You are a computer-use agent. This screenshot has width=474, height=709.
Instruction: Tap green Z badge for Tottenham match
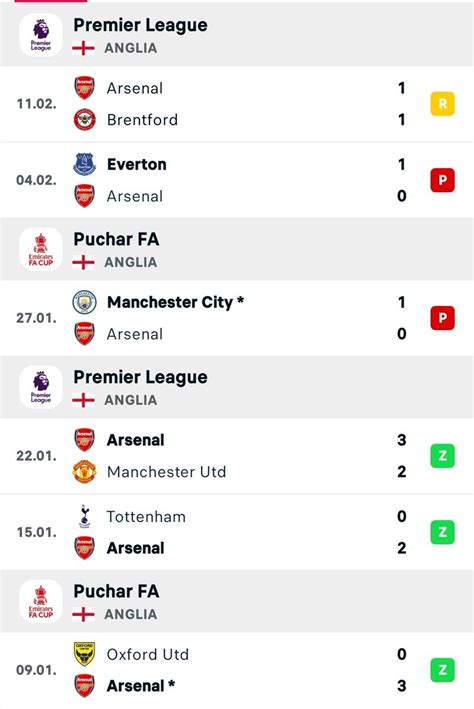[x=442, y=532]
